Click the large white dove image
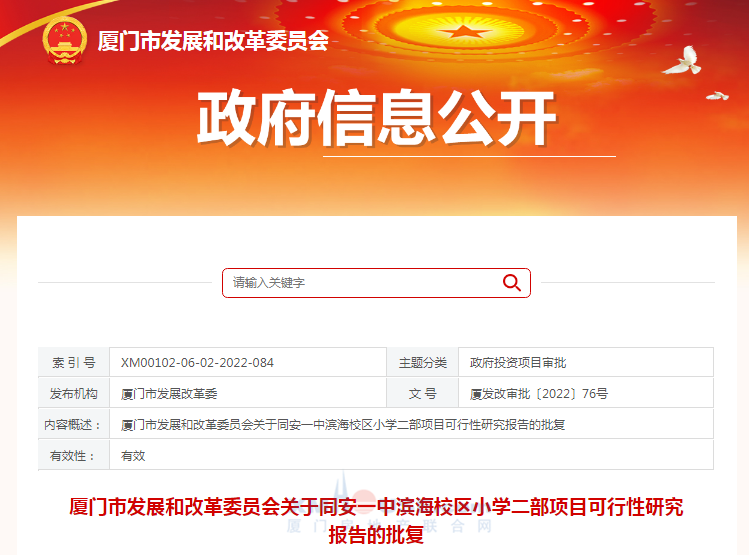 click(682, 61)
